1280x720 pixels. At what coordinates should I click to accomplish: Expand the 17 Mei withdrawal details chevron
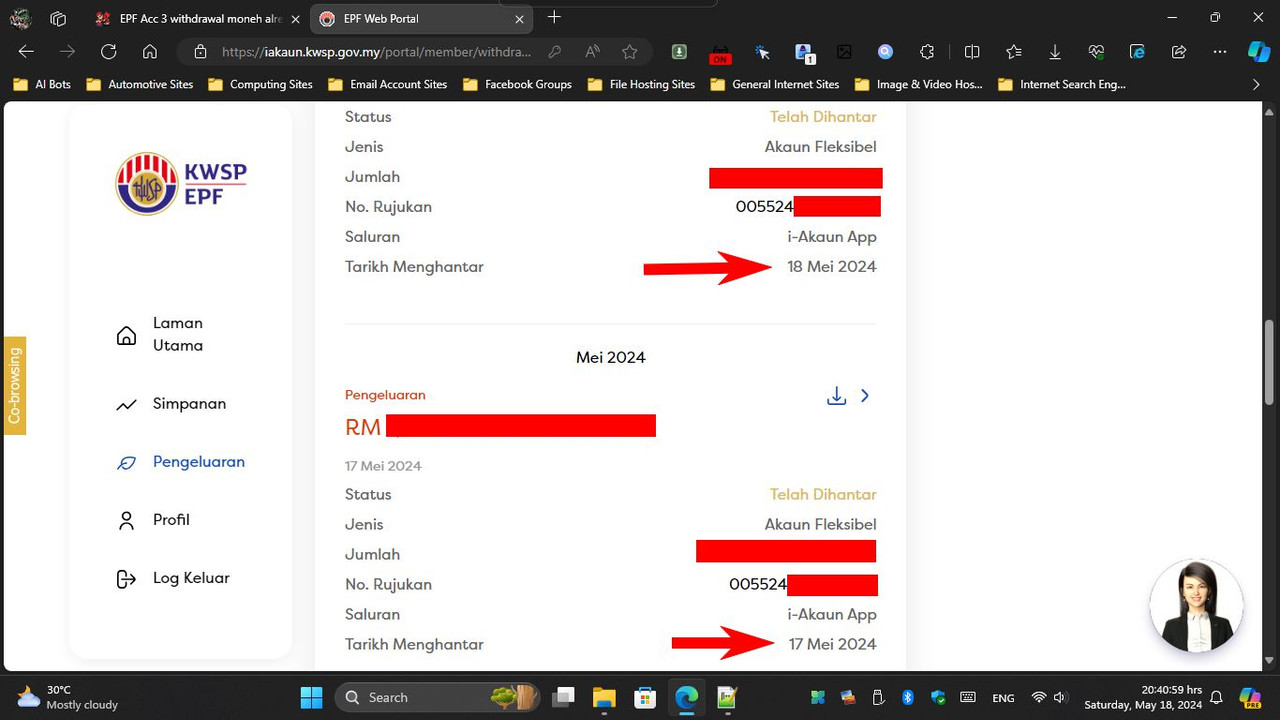[865, 396]
